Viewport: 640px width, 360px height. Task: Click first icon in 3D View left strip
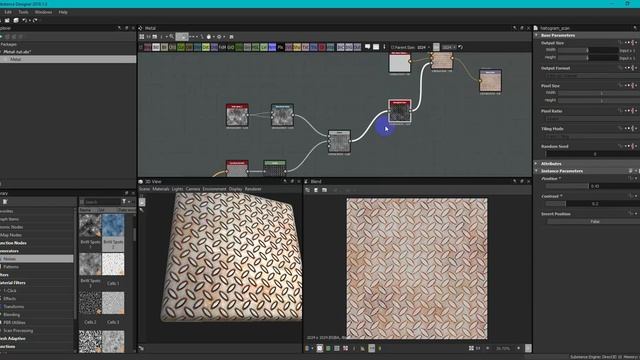(142, 202)
